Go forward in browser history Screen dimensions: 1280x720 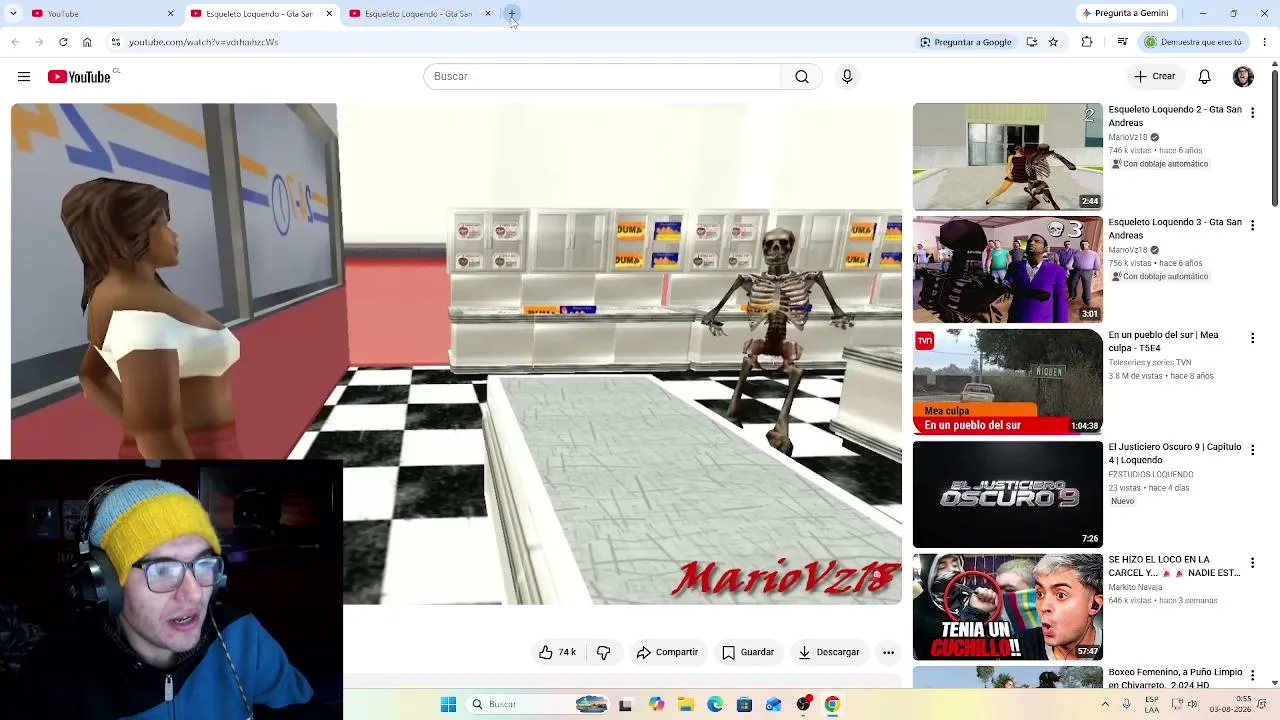point(39,42)
